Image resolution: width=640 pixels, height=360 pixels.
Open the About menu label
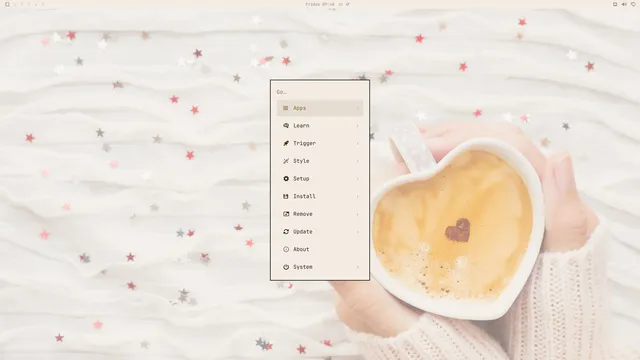301,249
